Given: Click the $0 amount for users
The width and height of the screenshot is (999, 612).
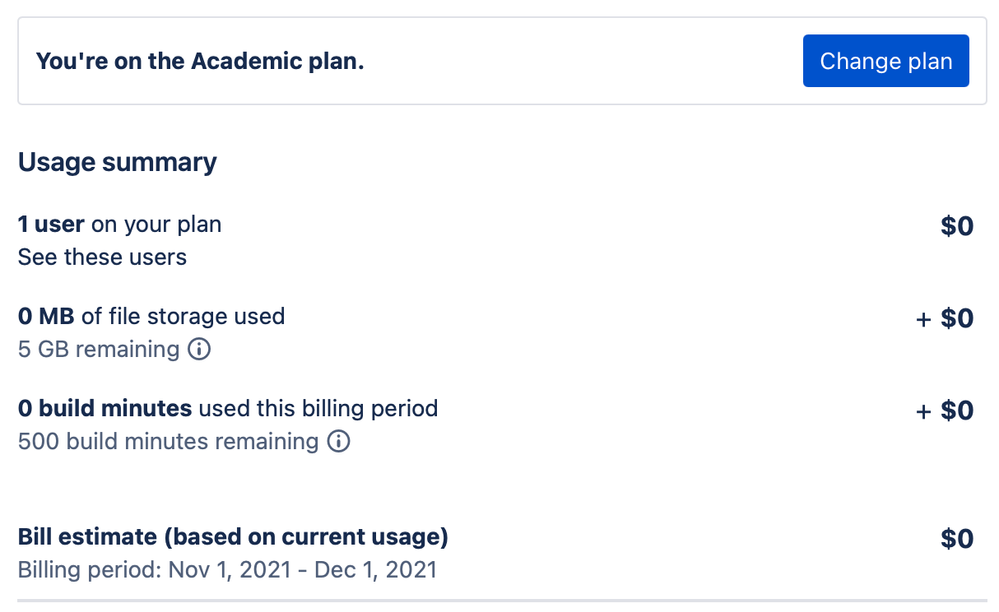Looking at the screenshot, I should (x=956, y=226).
